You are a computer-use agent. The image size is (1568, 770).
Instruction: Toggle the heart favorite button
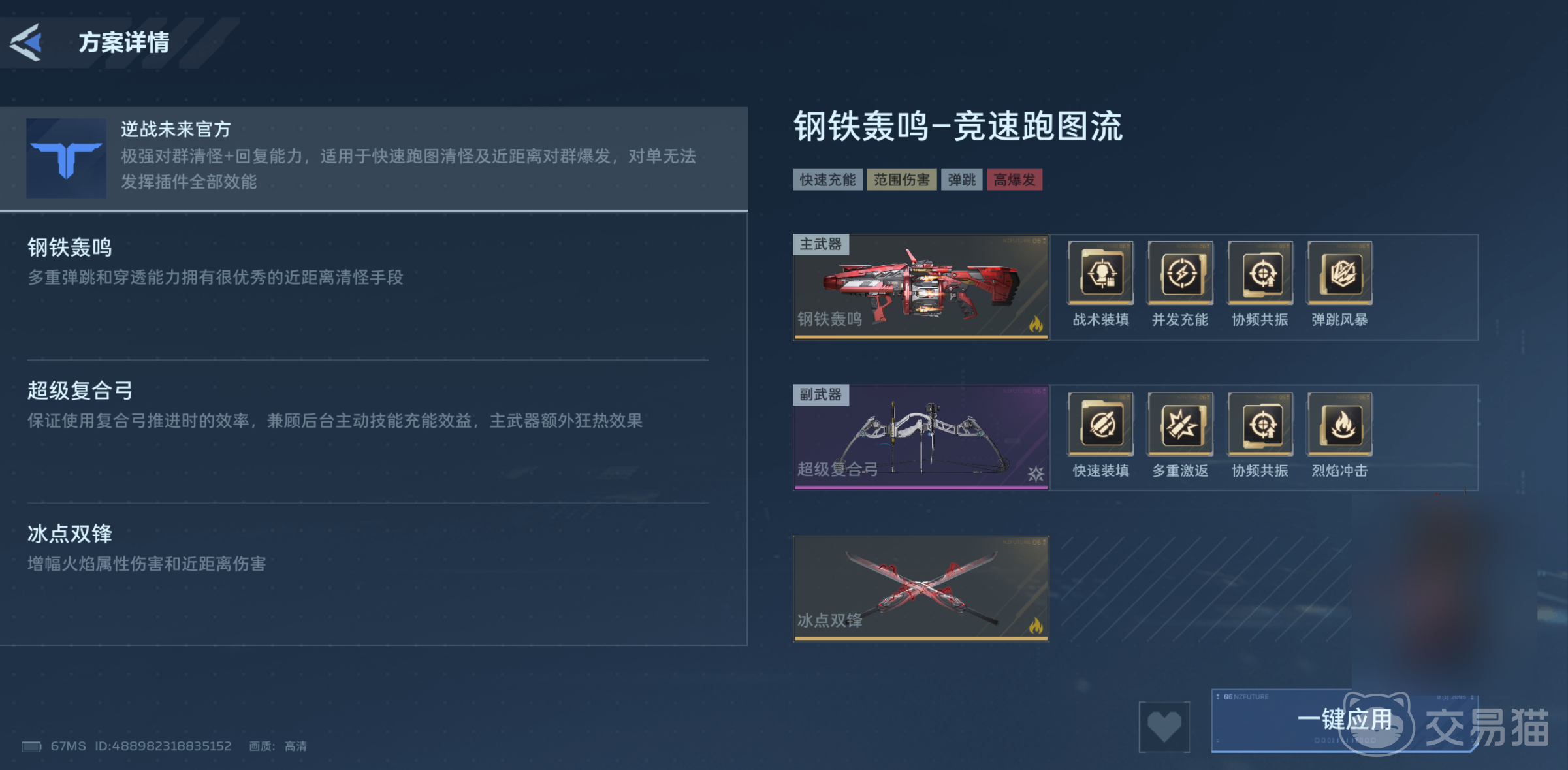(1164, 726)
